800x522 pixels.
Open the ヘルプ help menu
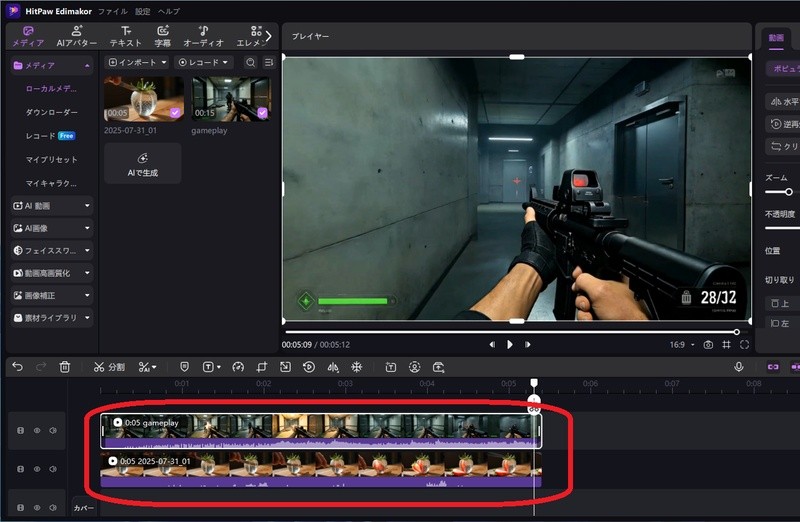(x=169, y=11)
